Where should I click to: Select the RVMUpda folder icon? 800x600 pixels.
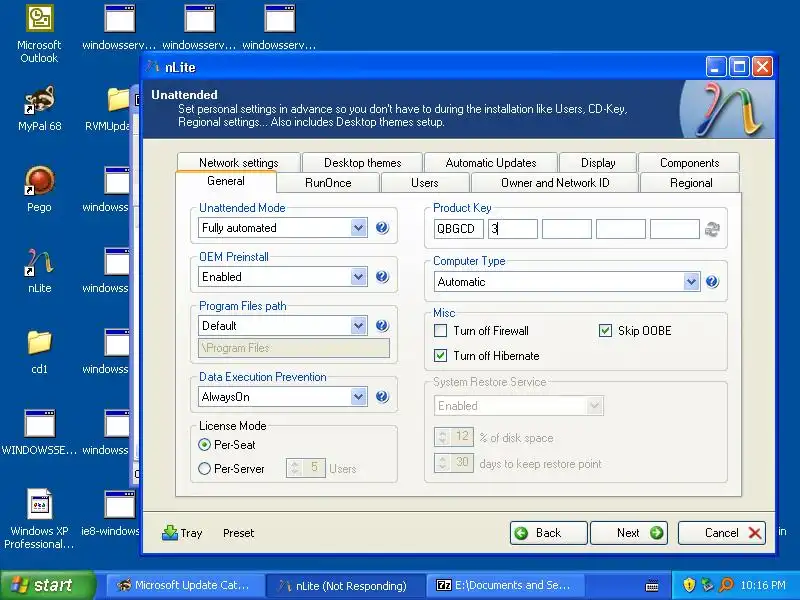[x=116, y=109]
